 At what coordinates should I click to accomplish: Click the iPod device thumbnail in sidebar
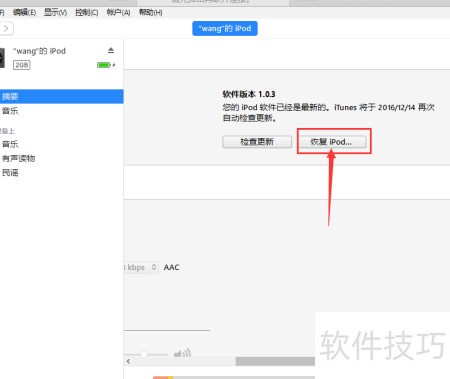pyautogui.click(x=2, y=58)
